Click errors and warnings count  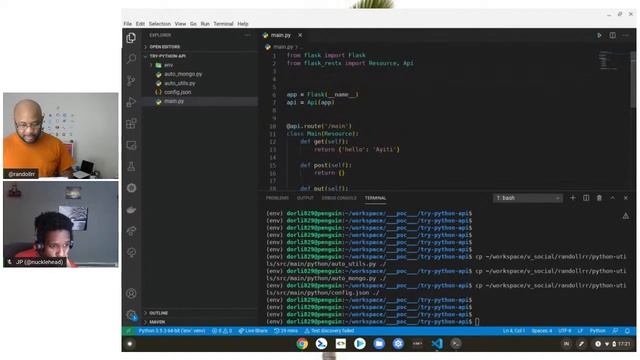222,331
